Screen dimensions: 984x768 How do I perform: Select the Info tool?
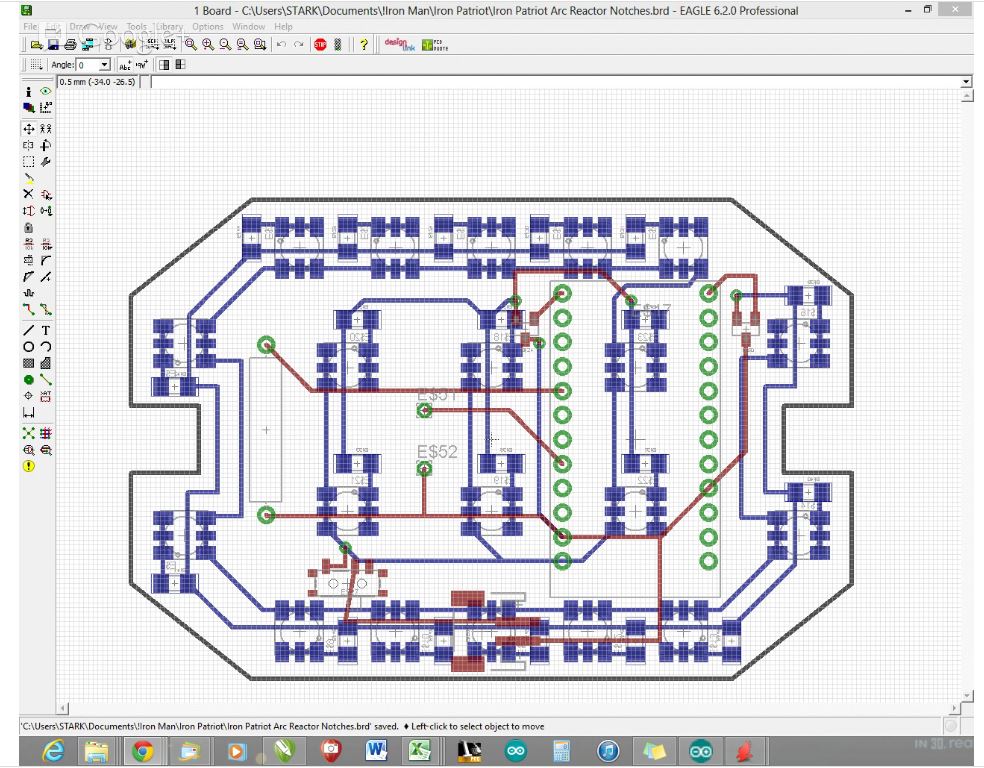(28, 92)
